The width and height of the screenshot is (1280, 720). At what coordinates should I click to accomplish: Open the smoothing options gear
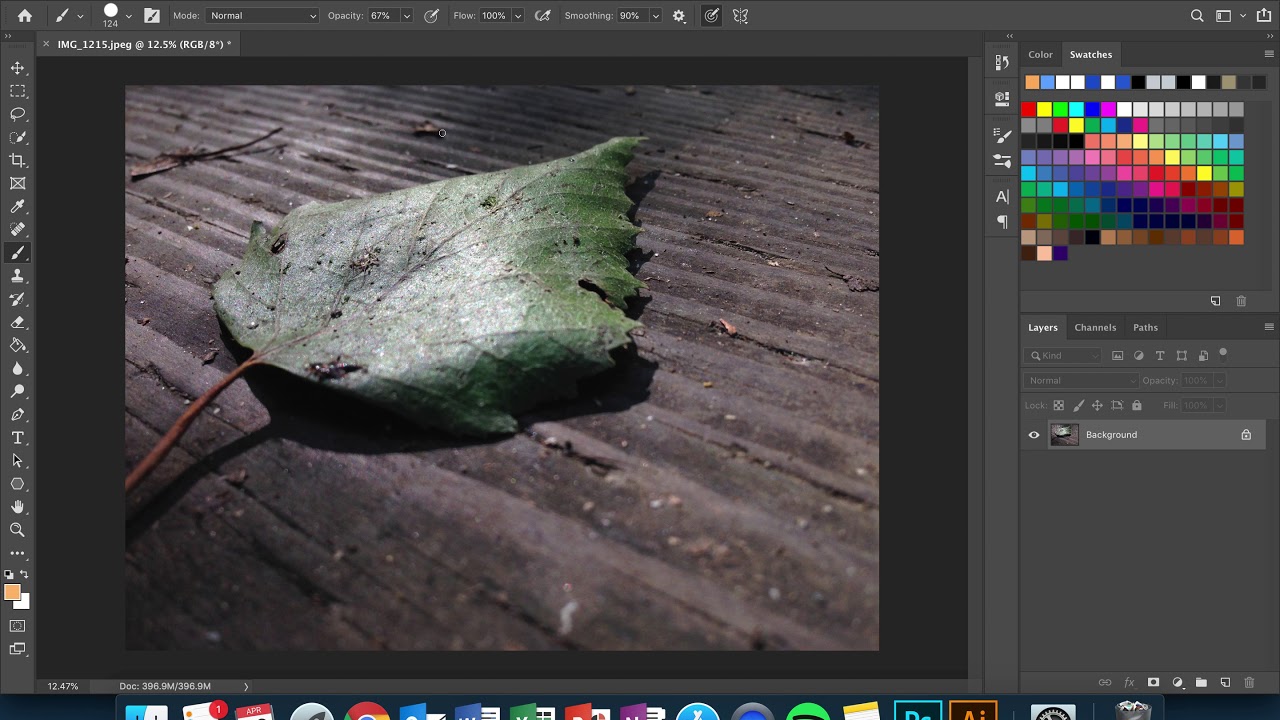679,16
